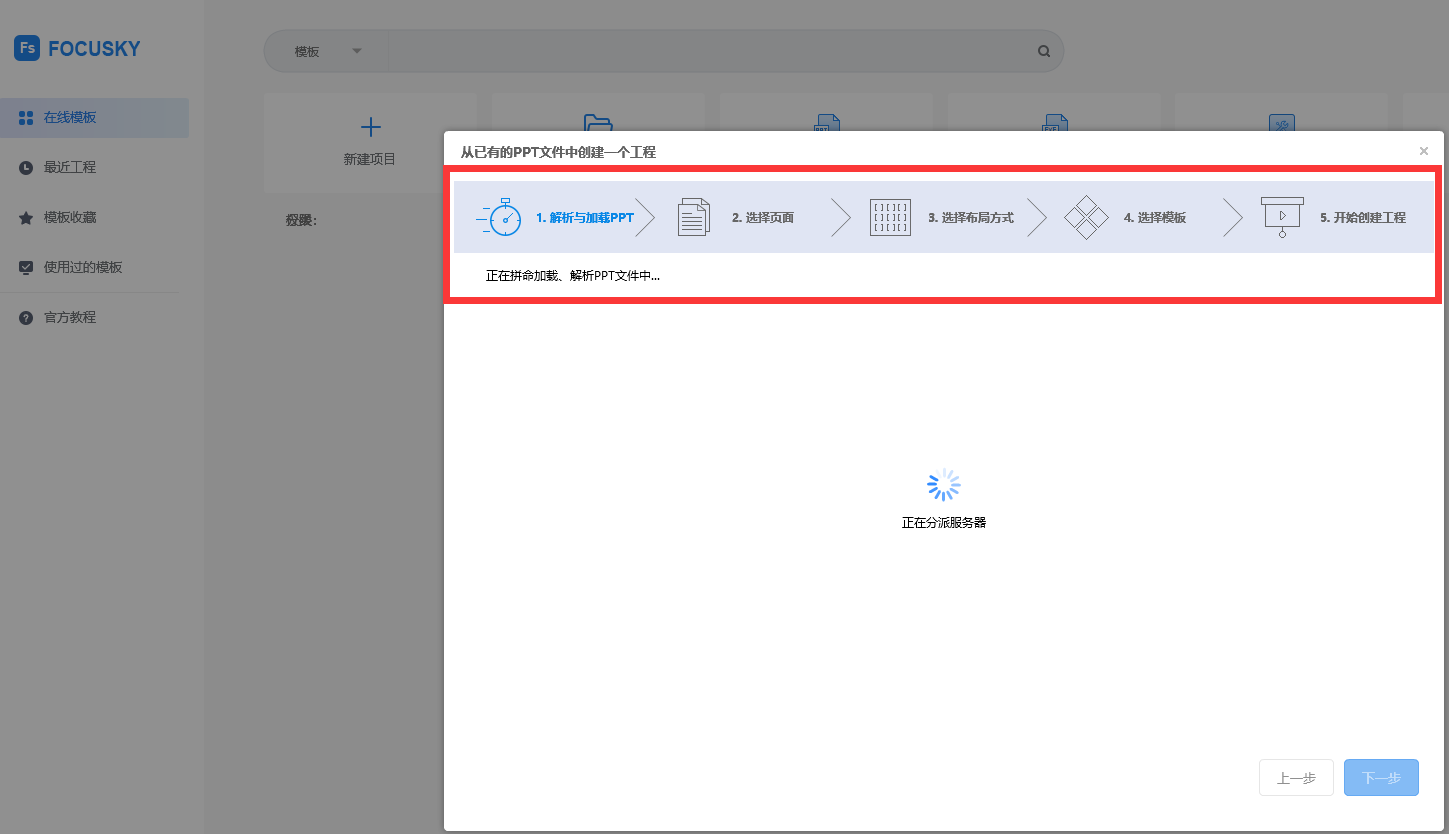Click the FOCUSKY brand name text
This screenshot has width=1449, height=834.
pyautogui.click(x=94, y=48)
